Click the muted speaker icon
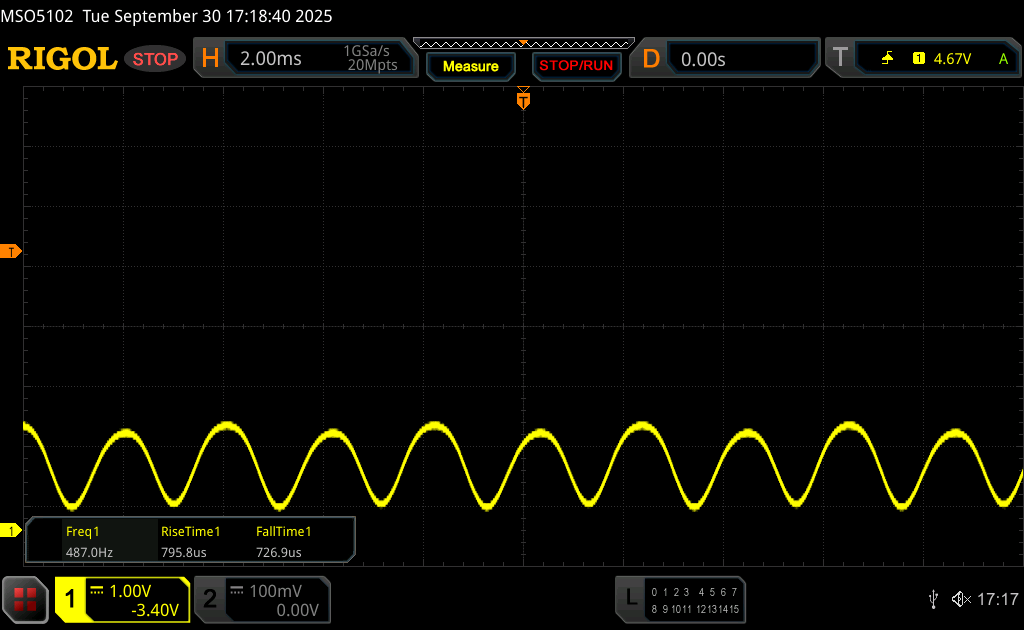The image size is (1024, 630). [x=960, y=599]
